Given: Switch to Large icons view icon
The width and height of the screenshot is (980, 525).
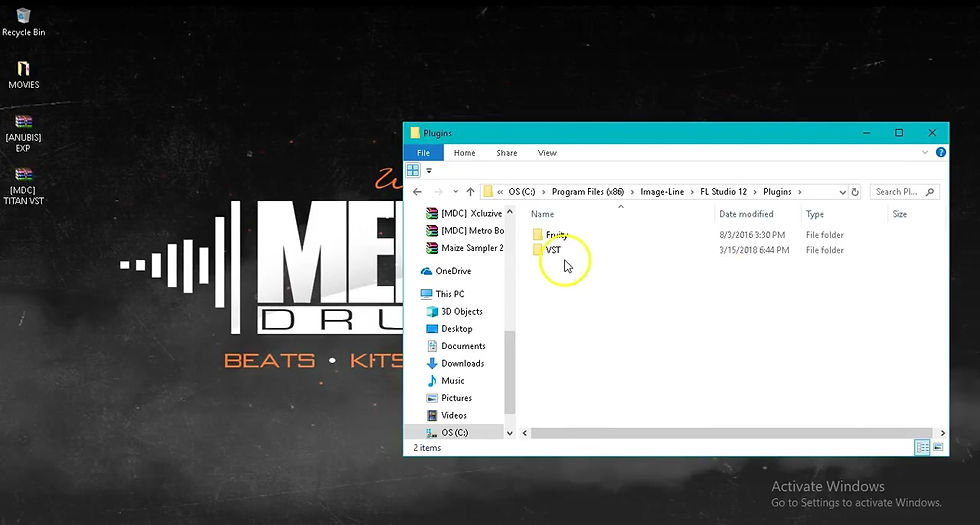Looking at the screenshot, I should pos(938,448).
